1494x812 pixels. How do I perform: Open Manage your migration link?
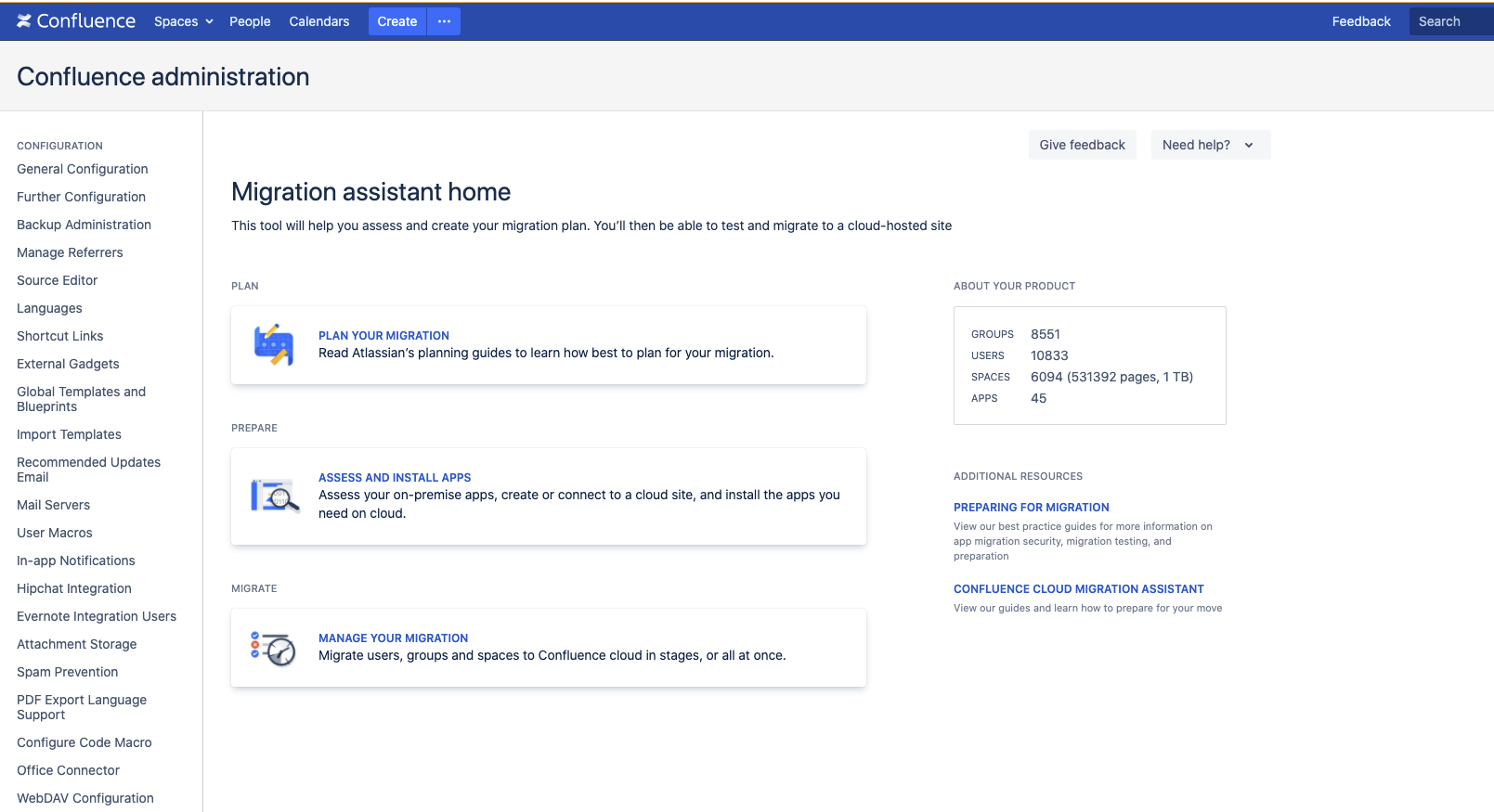393,638
